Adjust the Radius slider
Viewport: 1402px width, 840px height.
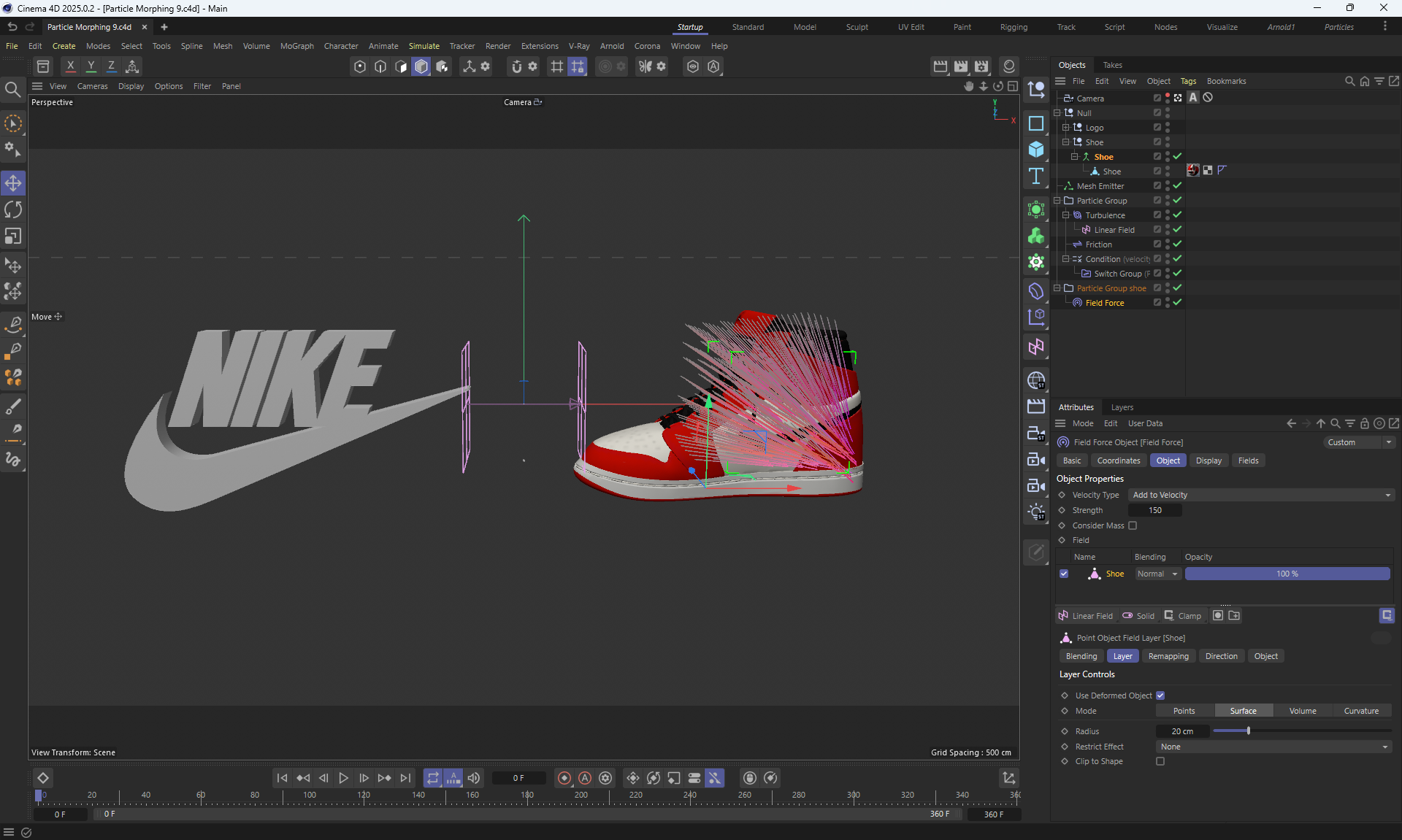point(1248,731)
